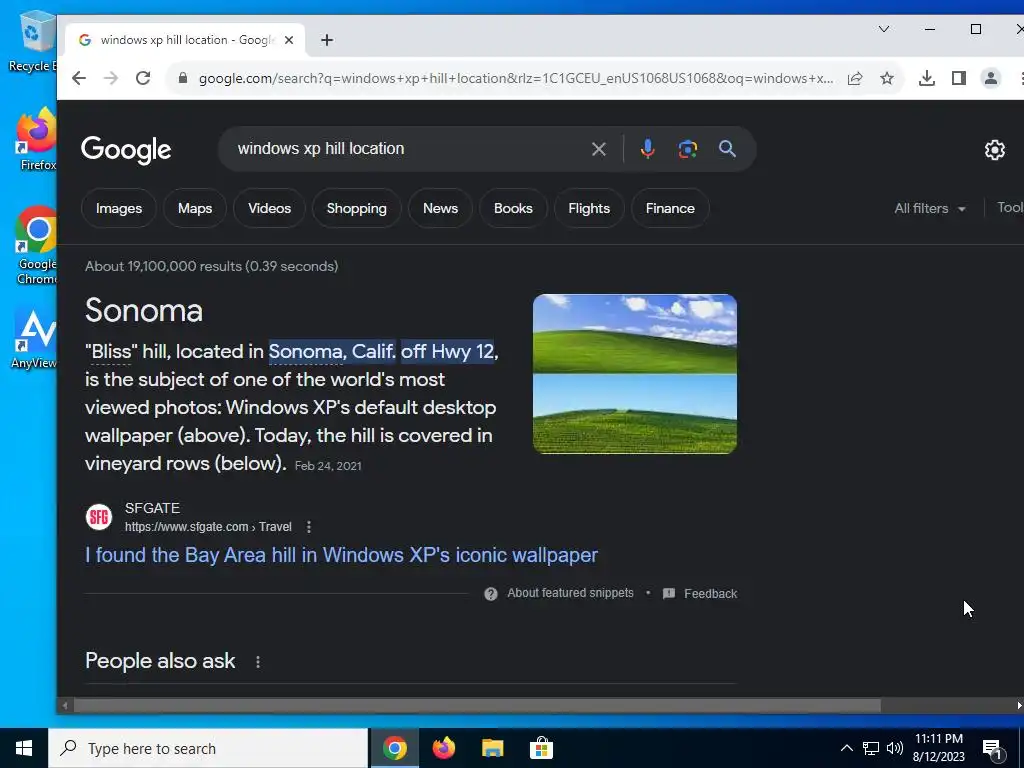This screenshot has height=768, width=1024.
Task: Open About featured snippets help icon
Action: (x=491, y=594)
